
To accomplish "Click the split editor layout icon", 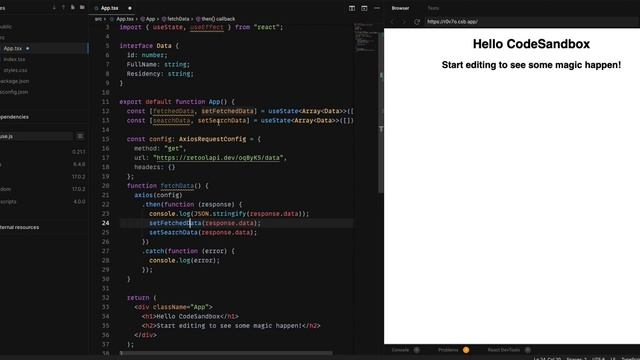I will tap(352, 8).
